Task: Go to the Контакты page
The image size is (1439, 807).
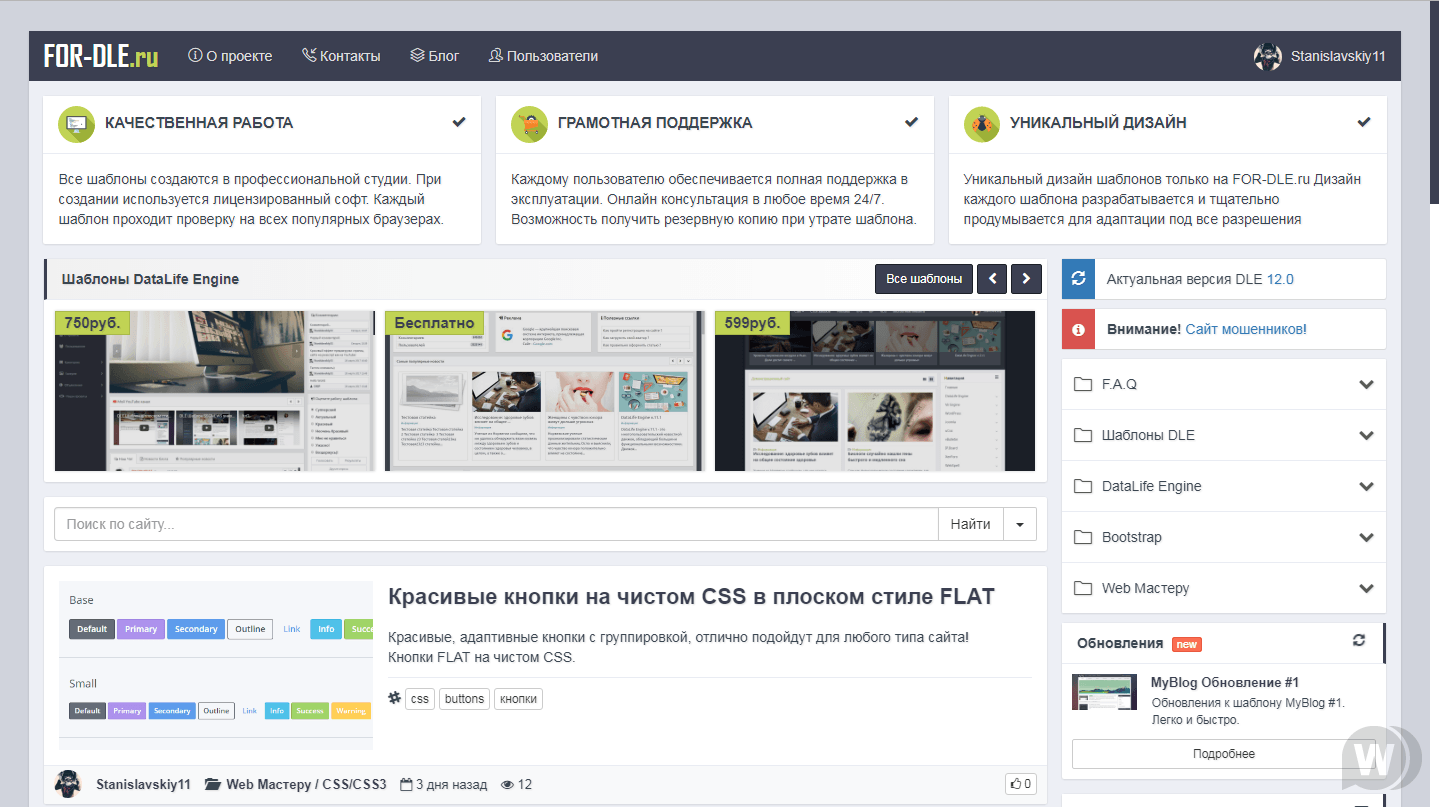Action: point(341,56)
